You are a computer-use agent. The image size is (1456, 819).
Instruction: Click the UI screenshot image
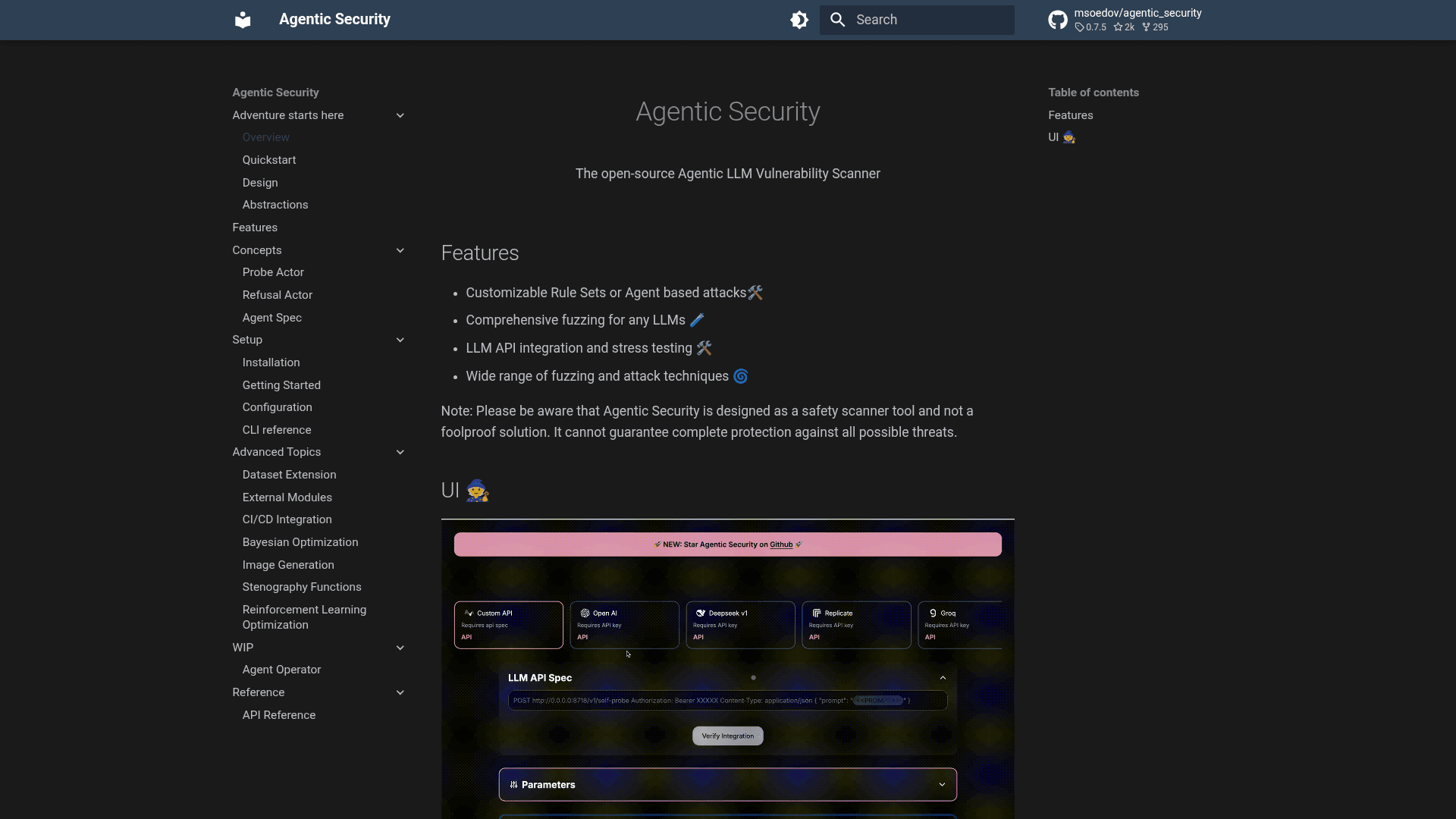[x=728, y=669]
